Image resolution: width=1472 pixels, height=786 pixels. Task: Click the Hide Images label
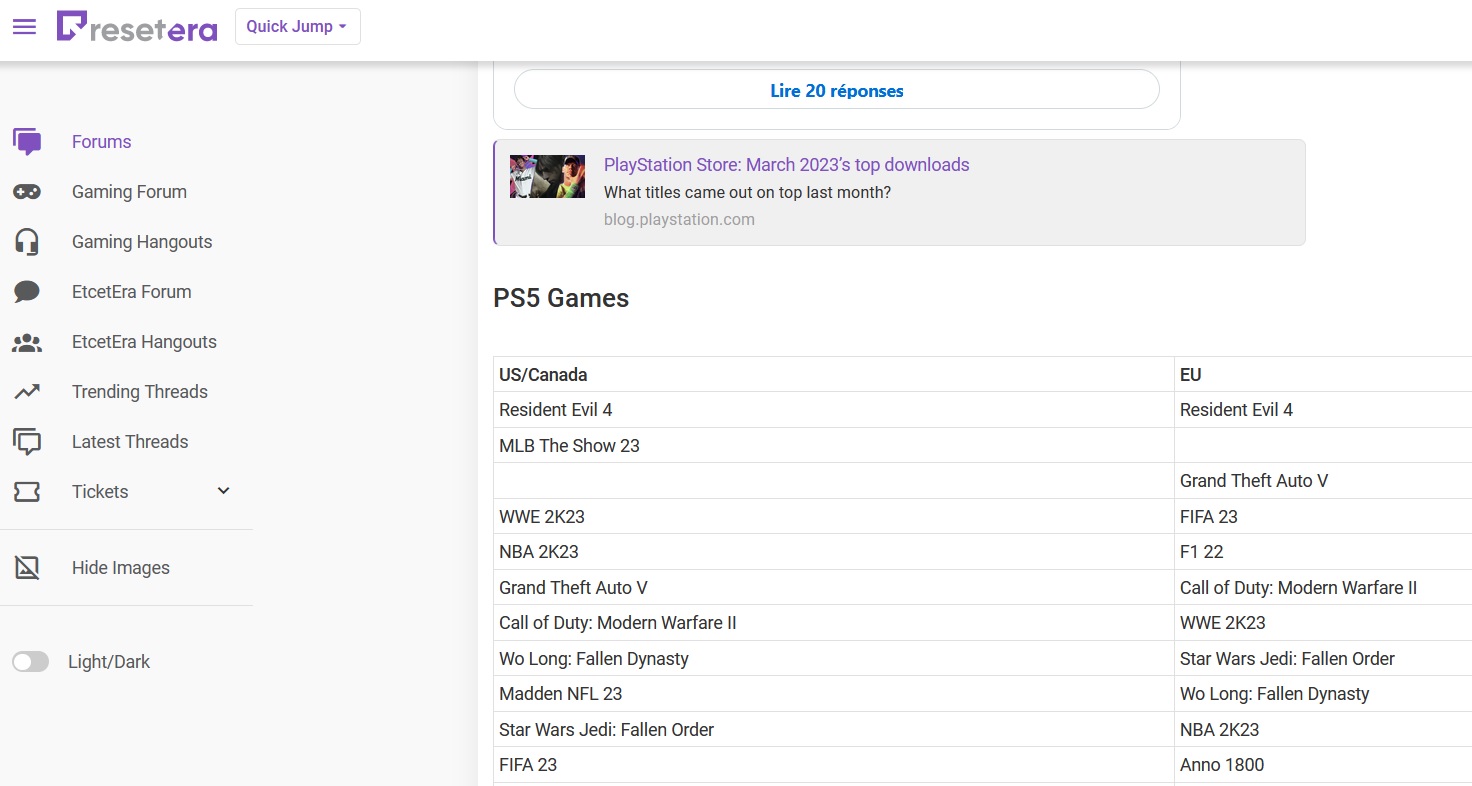(x=121, y=568)
